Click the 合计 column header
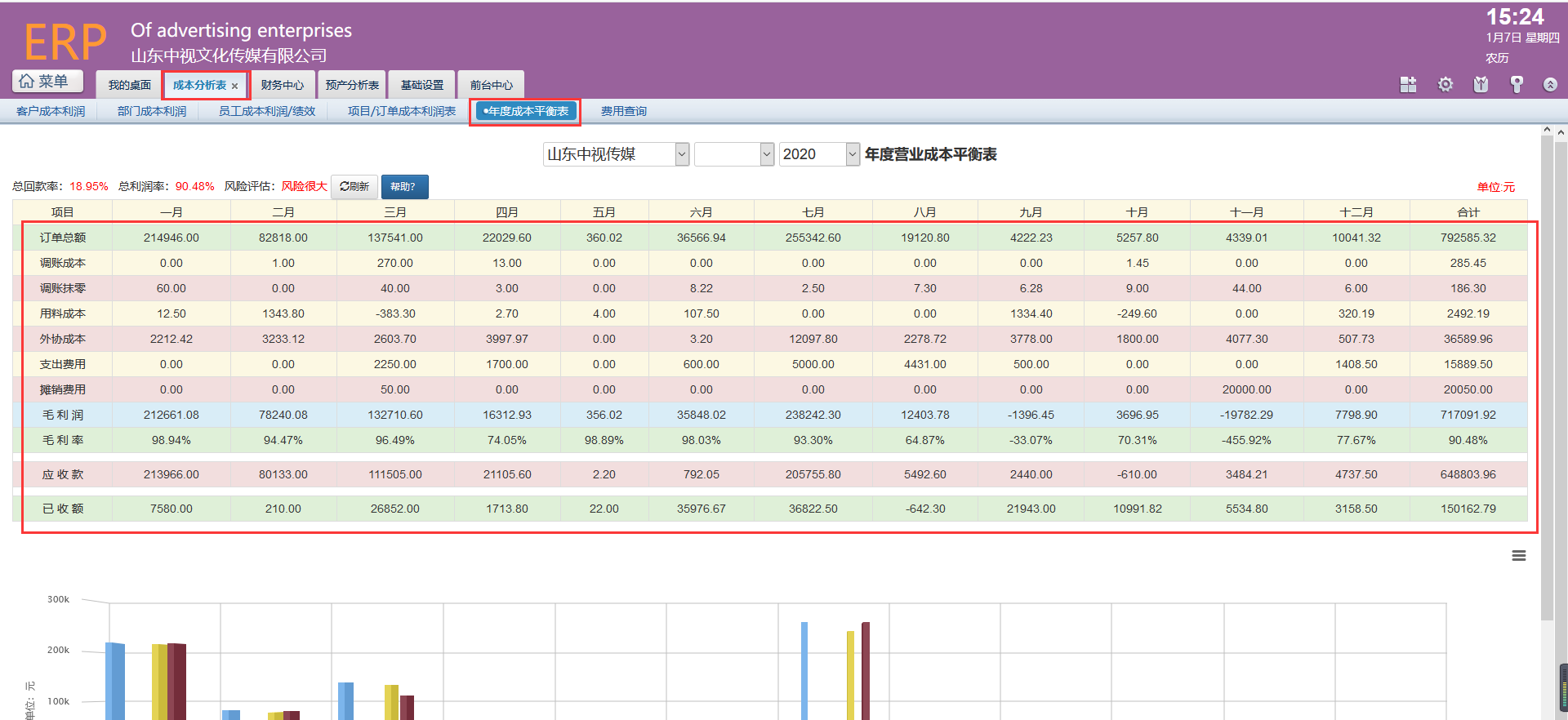Screen dimensions: 1568x720 point(1468,212)
